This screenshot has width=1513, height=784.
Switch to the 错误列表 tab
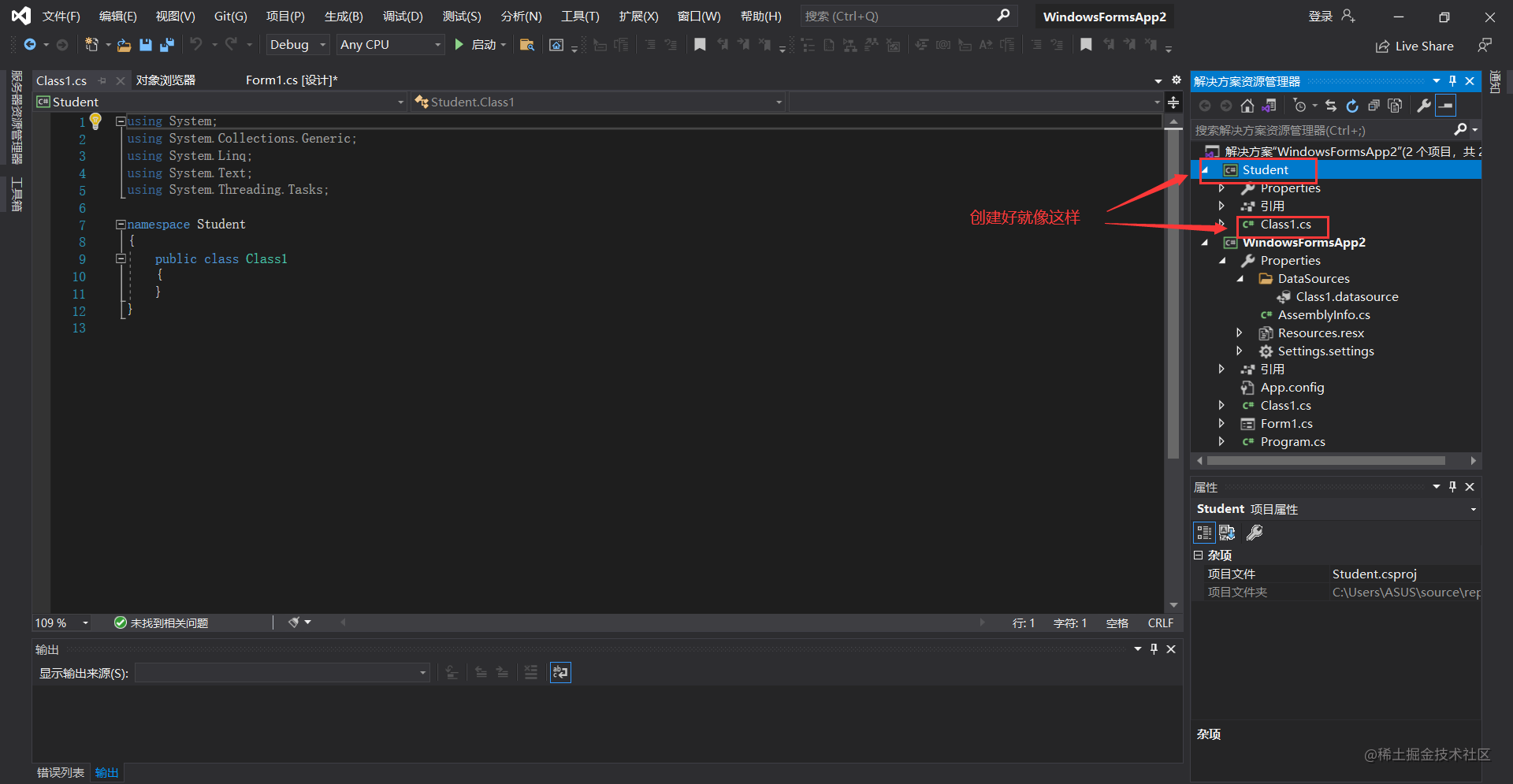[61, 773]
